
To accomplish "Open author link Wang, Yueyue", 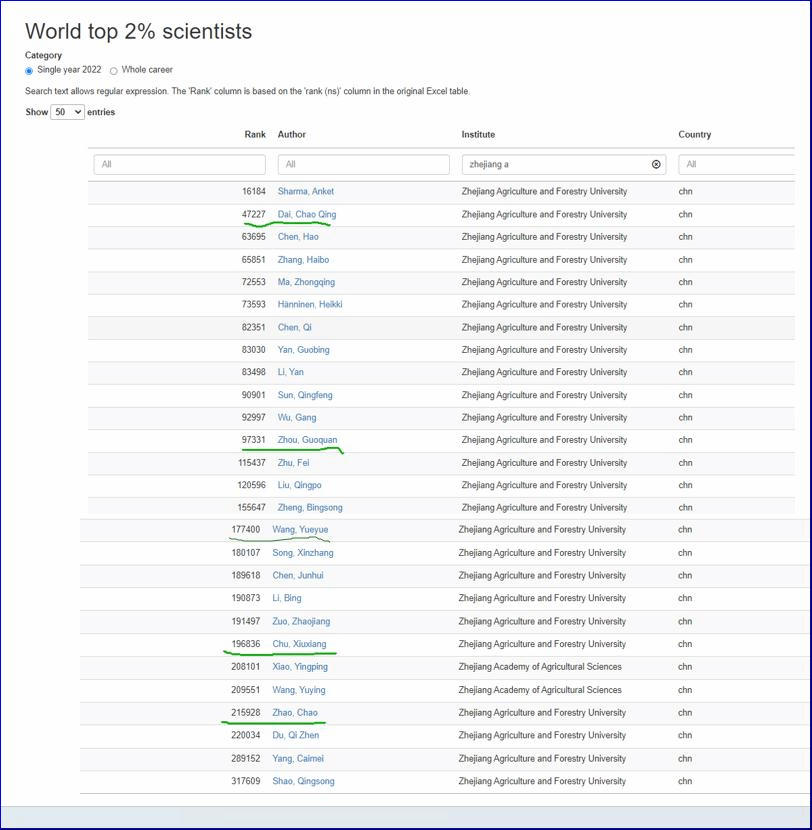I will (x=300, y=530).
